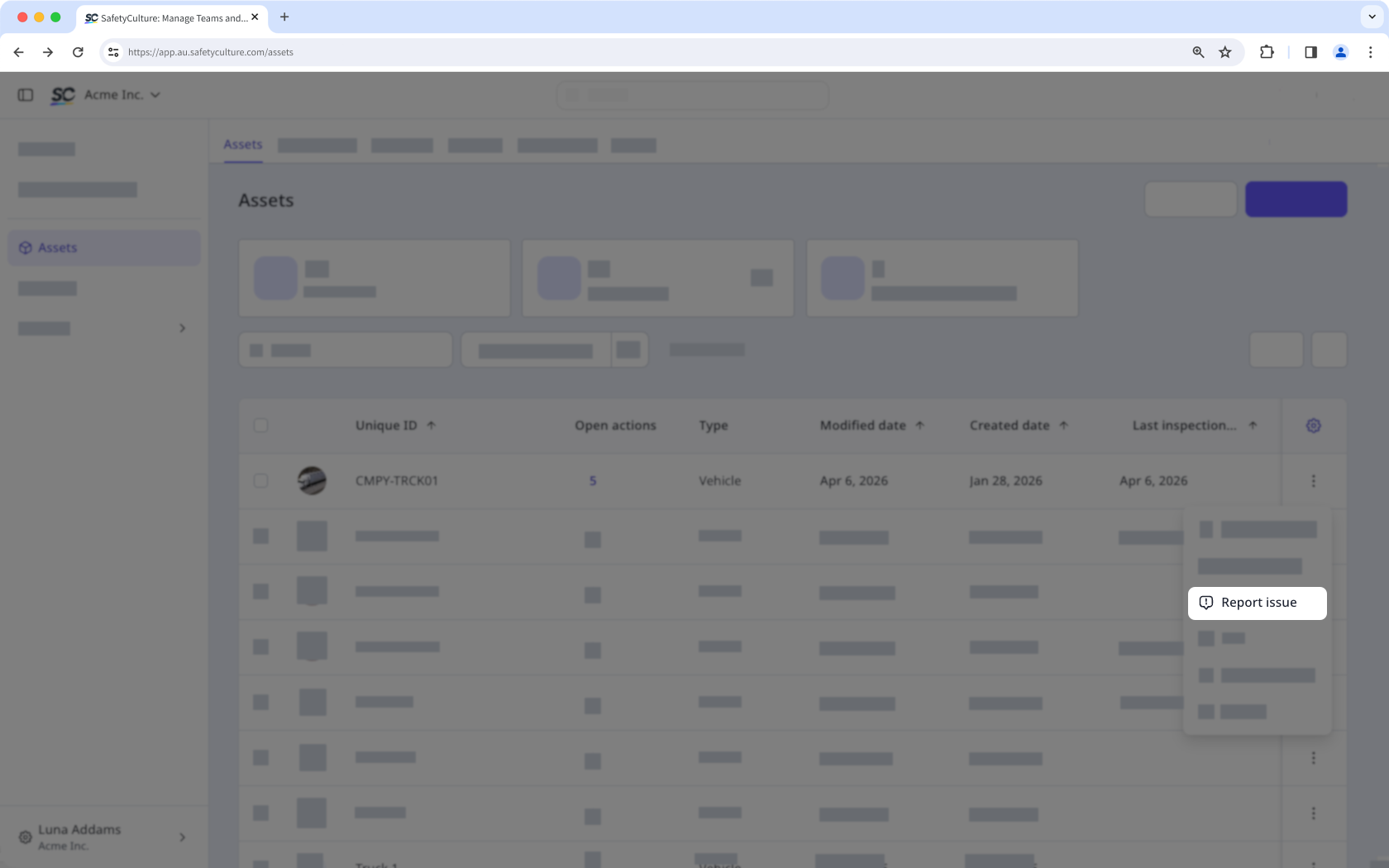Open the CMPY-TRCK01 asset thumbnail
The image size is (1389, 868).
coord(312,480)
